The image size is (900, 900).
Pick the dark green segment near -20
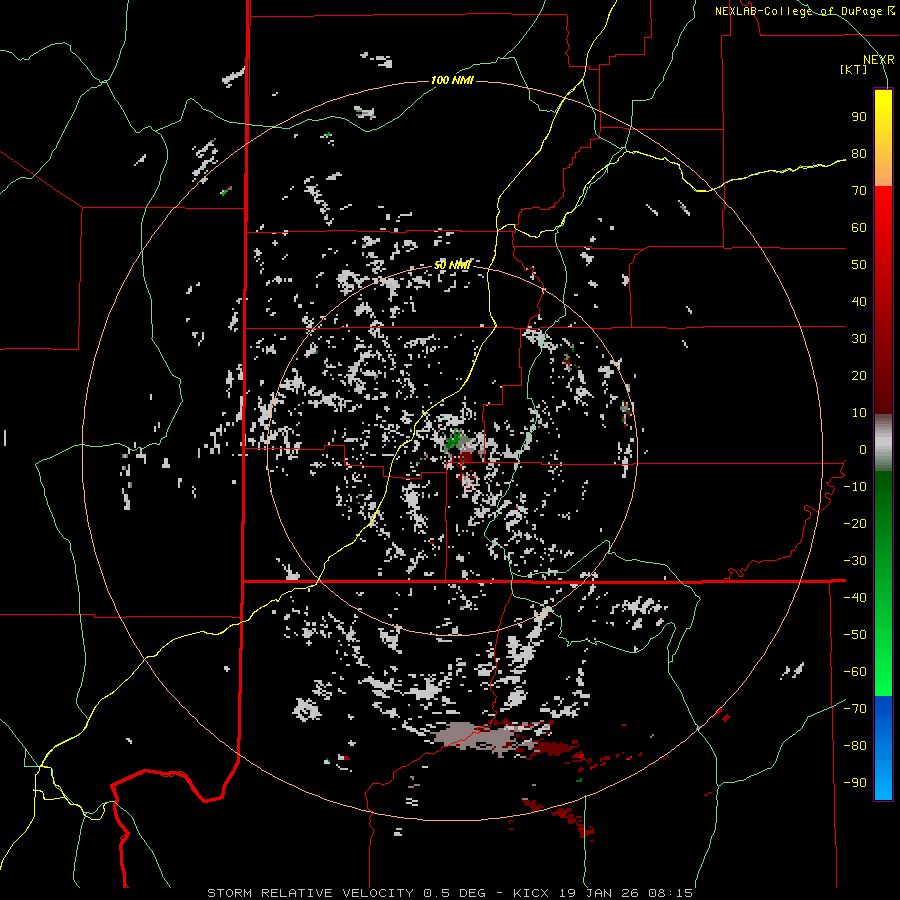[883, 517]
